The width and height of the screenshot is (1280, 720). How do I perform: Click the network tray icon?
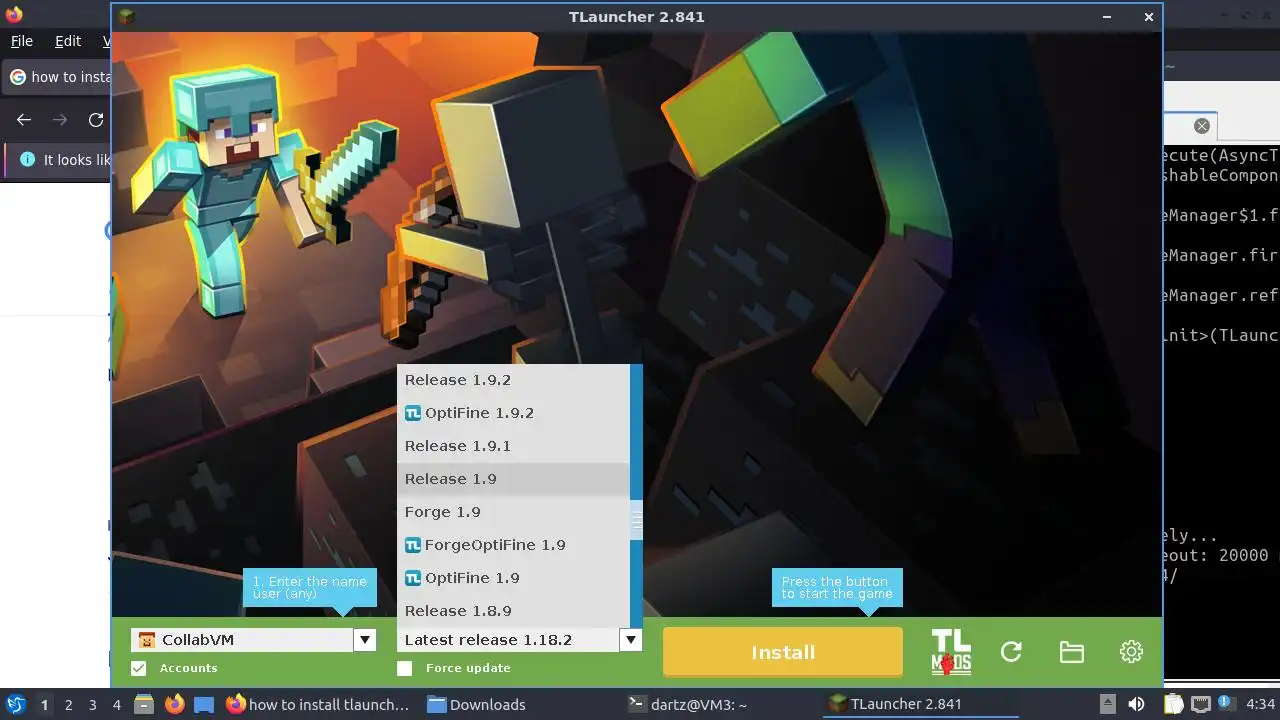(x=1201, y=704)
